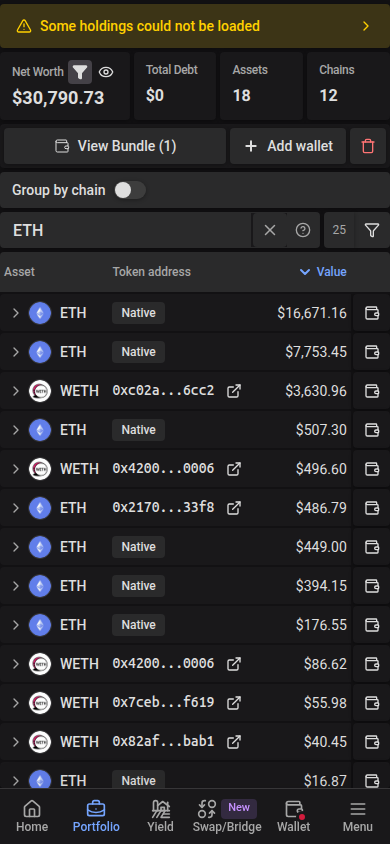Image resolution: width=390 pixels, height=844 pixels.
Task: Open wallet icon for the $449.00 ETH row
Action: pyautogui.click(x=372, y=547)
